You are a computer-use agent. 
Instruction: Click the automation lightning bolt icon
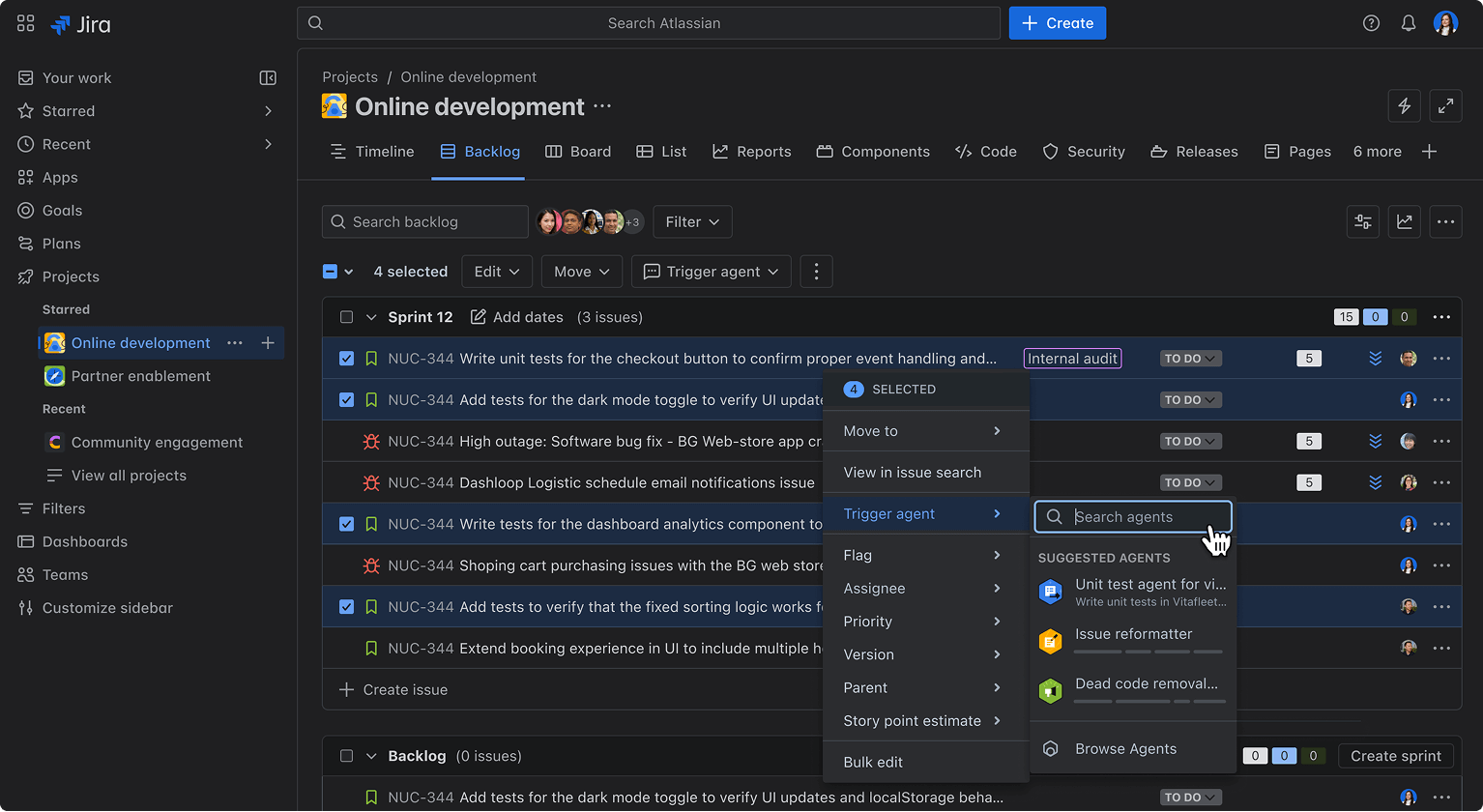pos(1404,106)
